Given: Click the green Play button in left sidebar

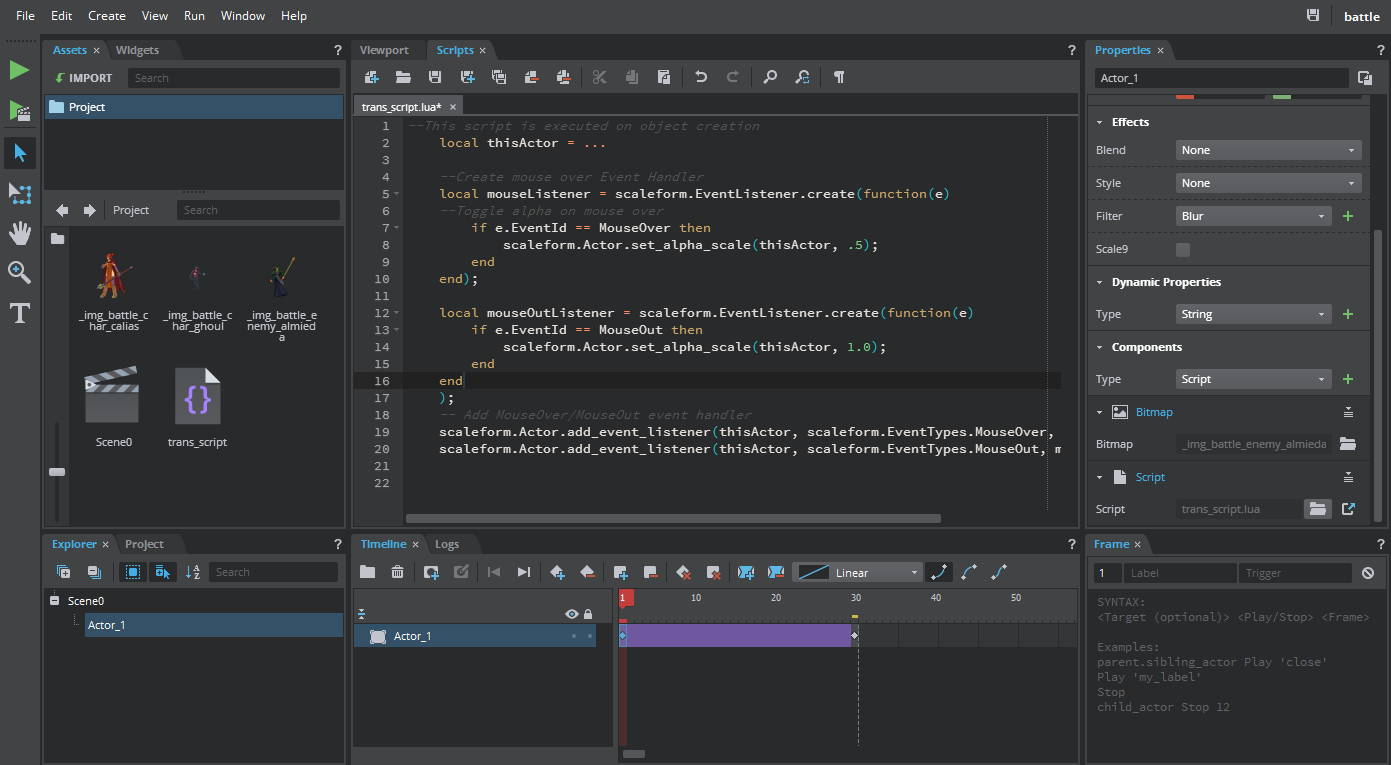Looking at the screenshot, I should tap(19, 70).
